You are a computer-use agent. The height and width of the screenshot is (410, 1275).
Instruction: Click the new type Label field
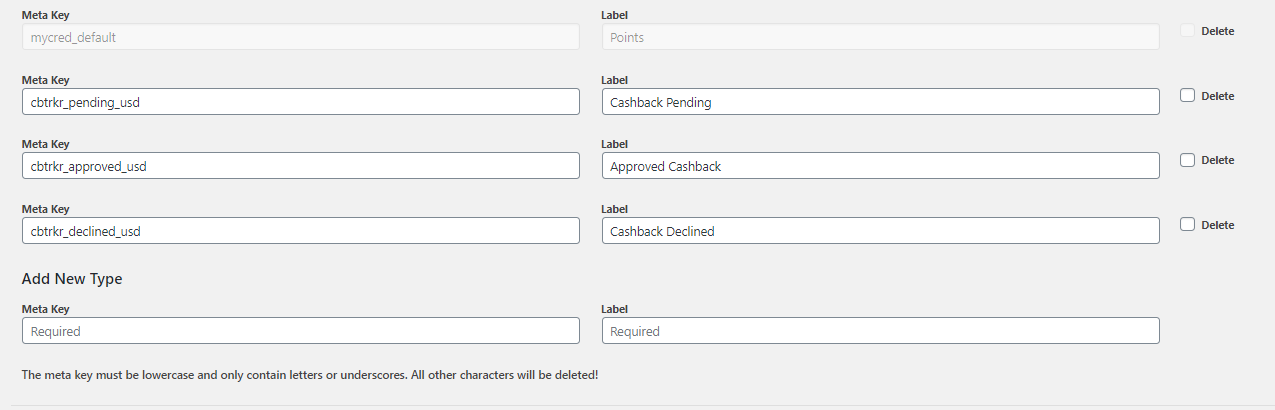pyautogui.click(x=880, y=331)
